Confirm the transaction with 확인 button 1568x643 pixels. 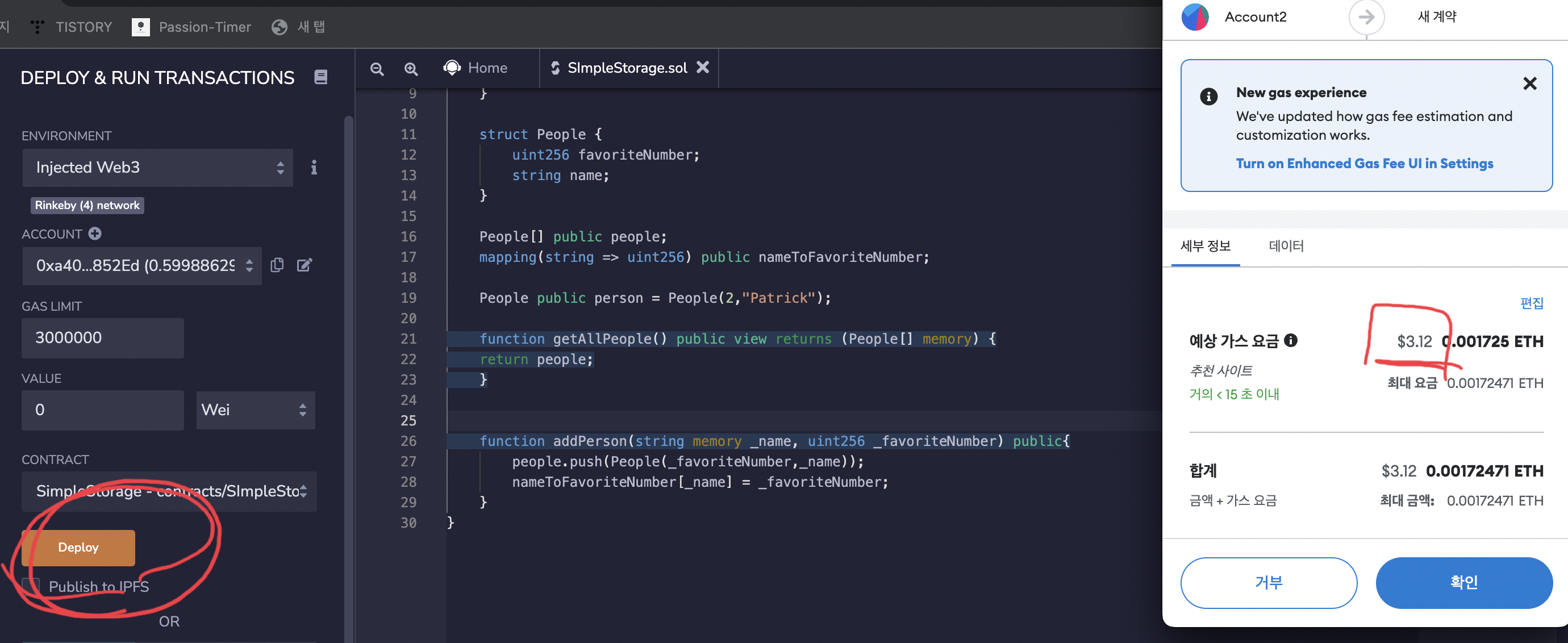click(1463, 582)
